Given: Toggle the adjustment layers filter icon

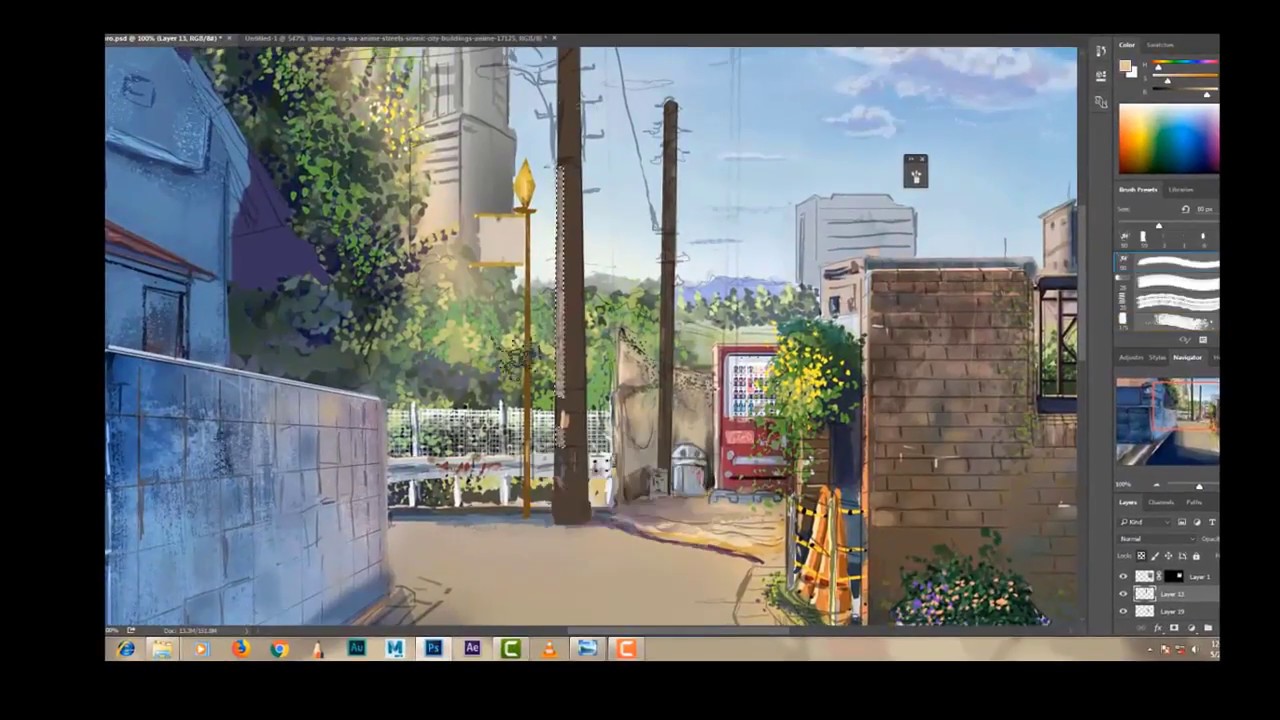Looking at the screenshot, I should (x=1197, y=522).
